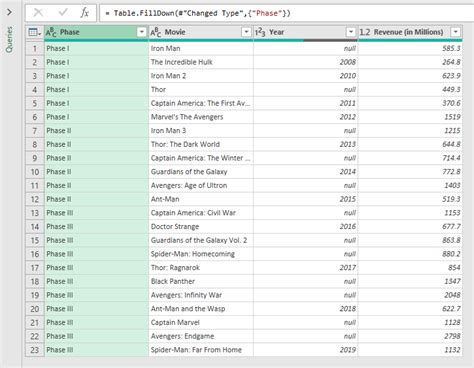Image resolution: width=474 pixels, height=368 pixels.
Task: Click revenue value 2798
Action: 410,336
